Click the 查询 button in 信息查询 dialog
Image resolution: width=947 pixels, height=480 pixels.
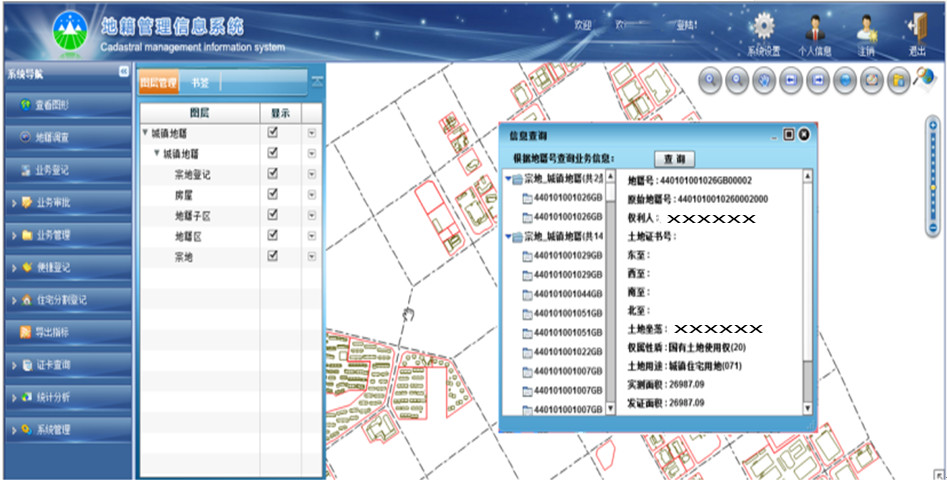point(675,159)
